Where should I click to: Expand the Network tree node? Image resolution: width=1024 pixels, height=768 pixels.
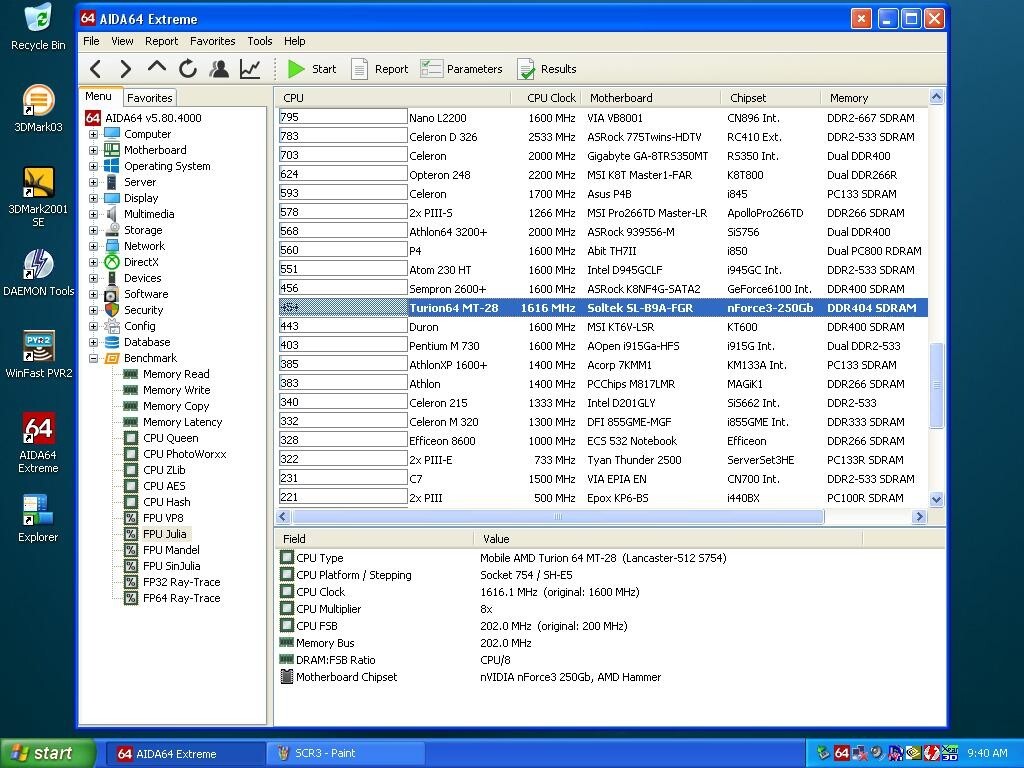[x=93, y=246]
